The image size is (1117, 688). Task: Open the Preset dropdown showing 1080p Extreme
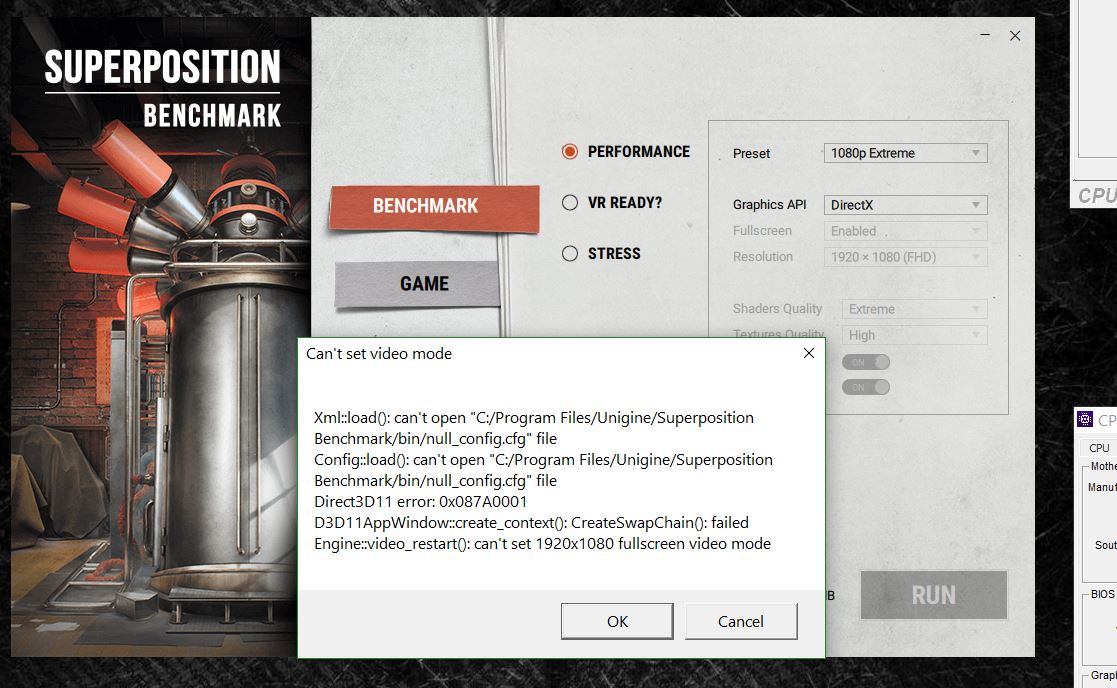click(905, 153)
